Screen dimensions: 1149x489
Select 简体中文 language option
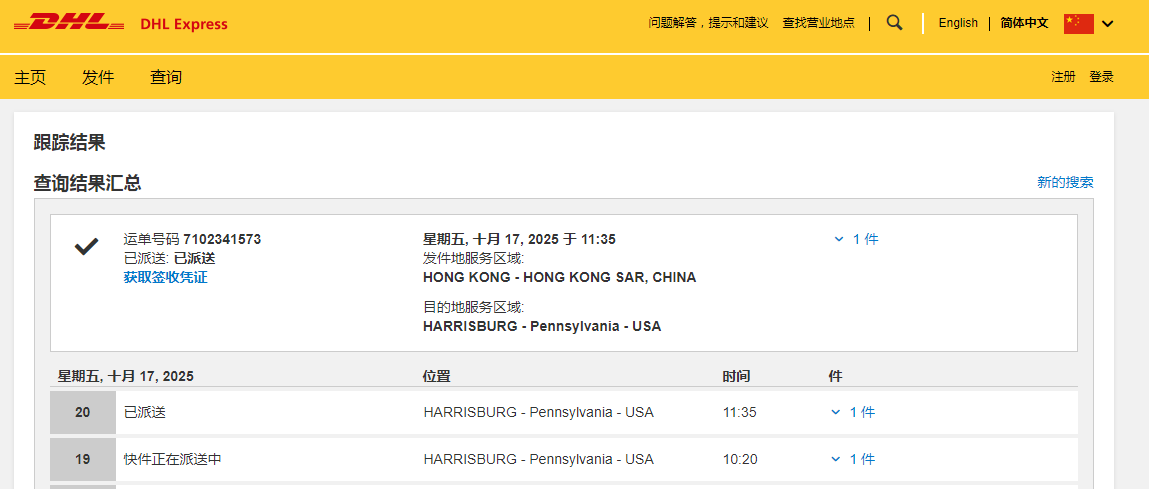coord(1024,23)
